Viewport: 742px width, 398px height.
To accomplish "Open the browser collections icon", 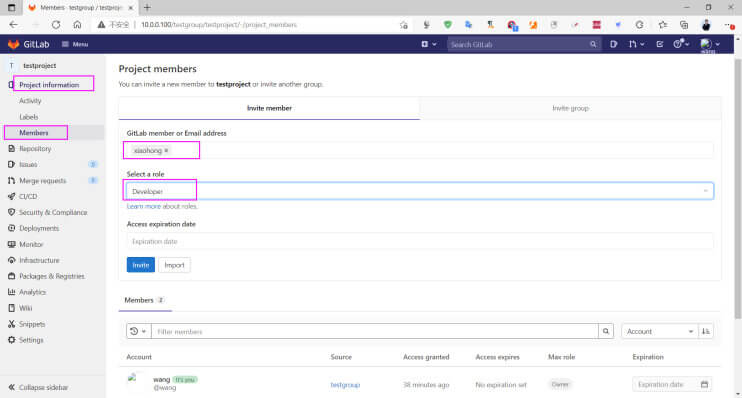I will click(x=684, y=25).
